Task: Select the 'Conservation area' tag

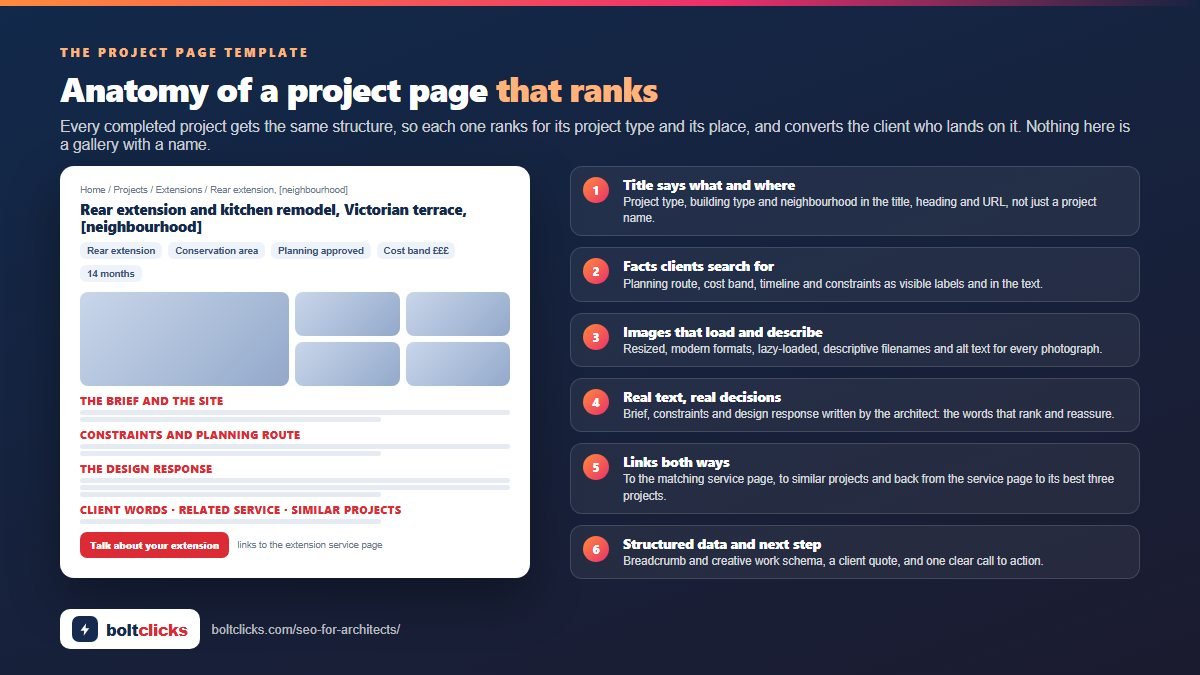Action: pos(216,251)
